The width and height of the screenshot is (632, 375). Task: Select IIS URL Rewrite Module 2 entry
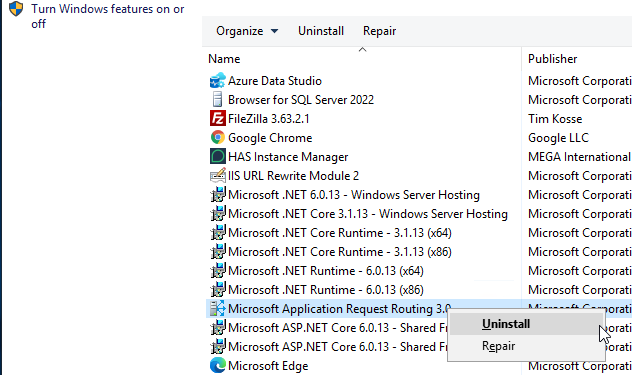[x=293, y=175]
